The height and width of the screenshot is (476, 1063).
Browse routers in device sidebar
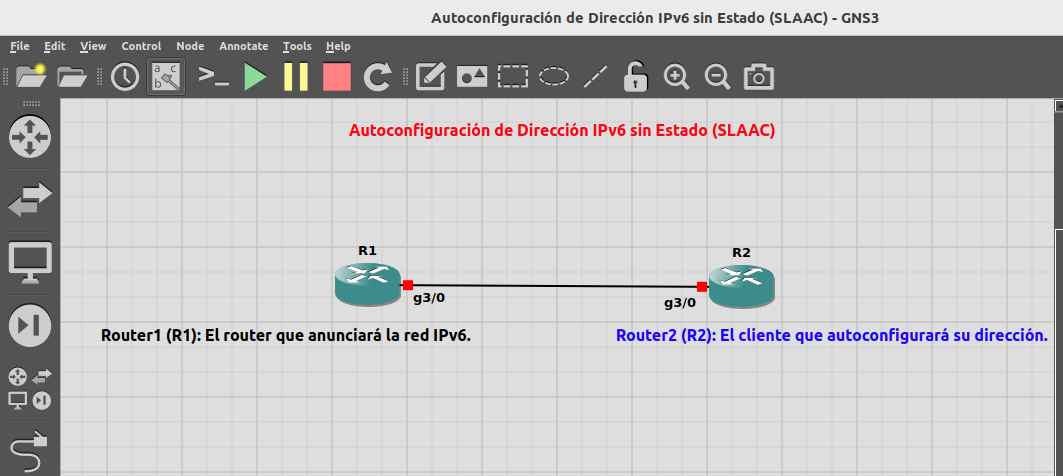tap(29, 135)
